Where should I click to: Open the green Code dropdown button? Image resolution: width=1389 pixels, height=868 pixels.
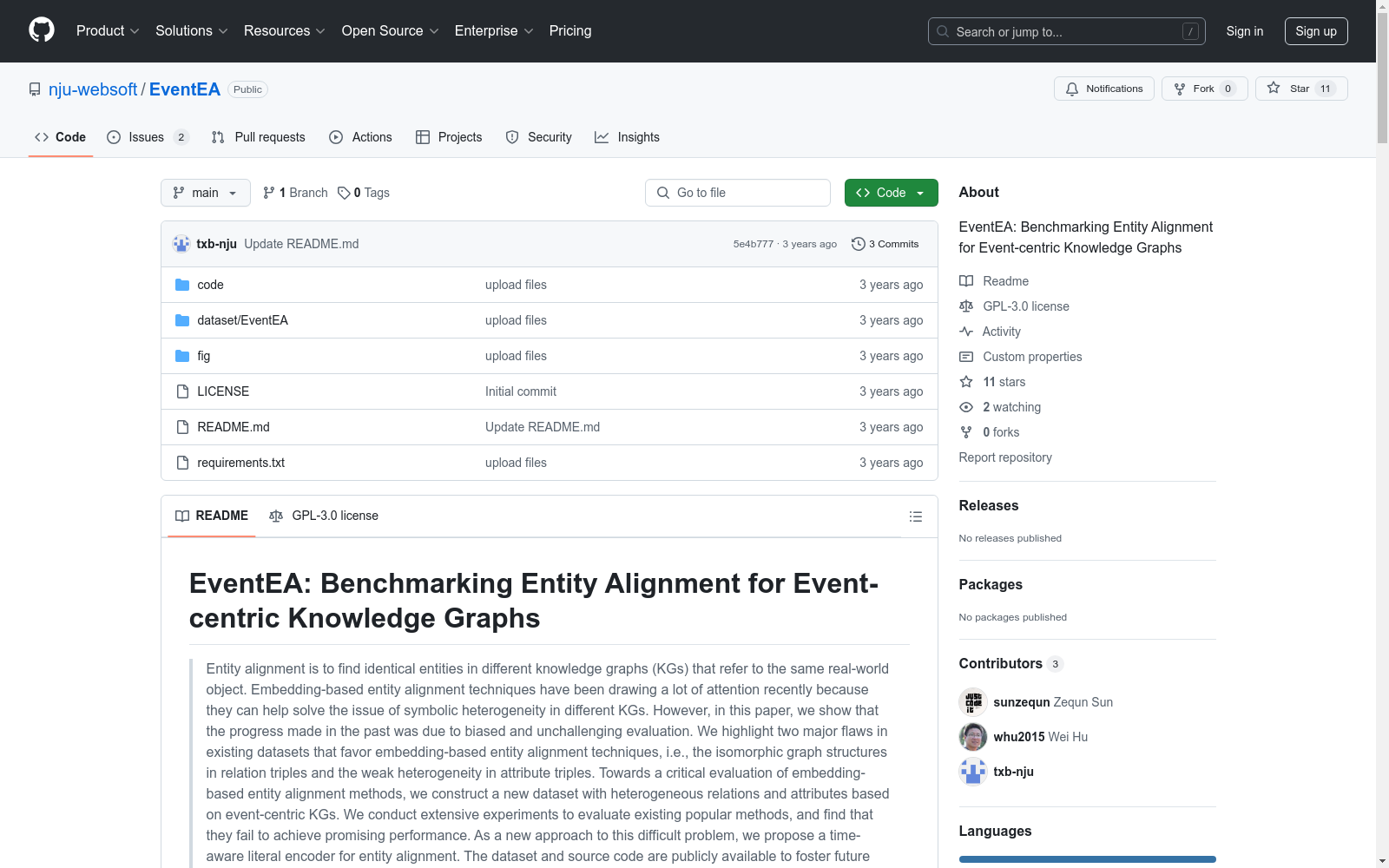[891, 193]
